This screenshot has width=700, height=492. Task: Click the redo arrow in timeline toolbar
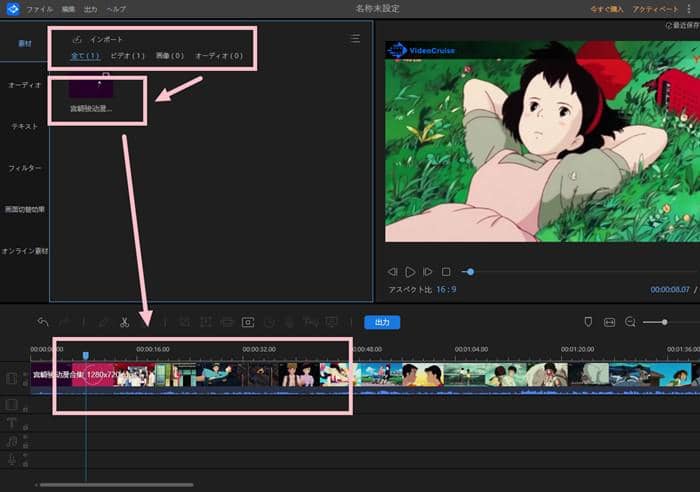click(65, 322)
